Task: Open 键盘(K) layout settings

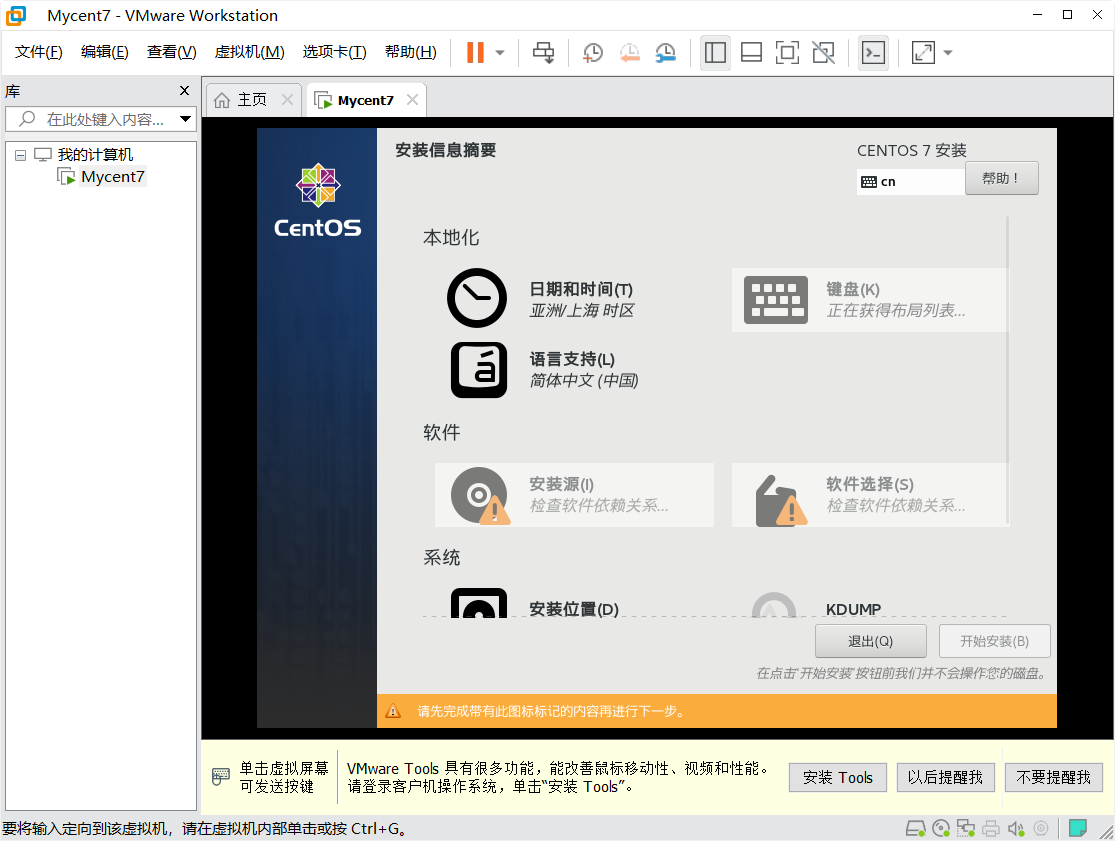Action: (869, 300)
